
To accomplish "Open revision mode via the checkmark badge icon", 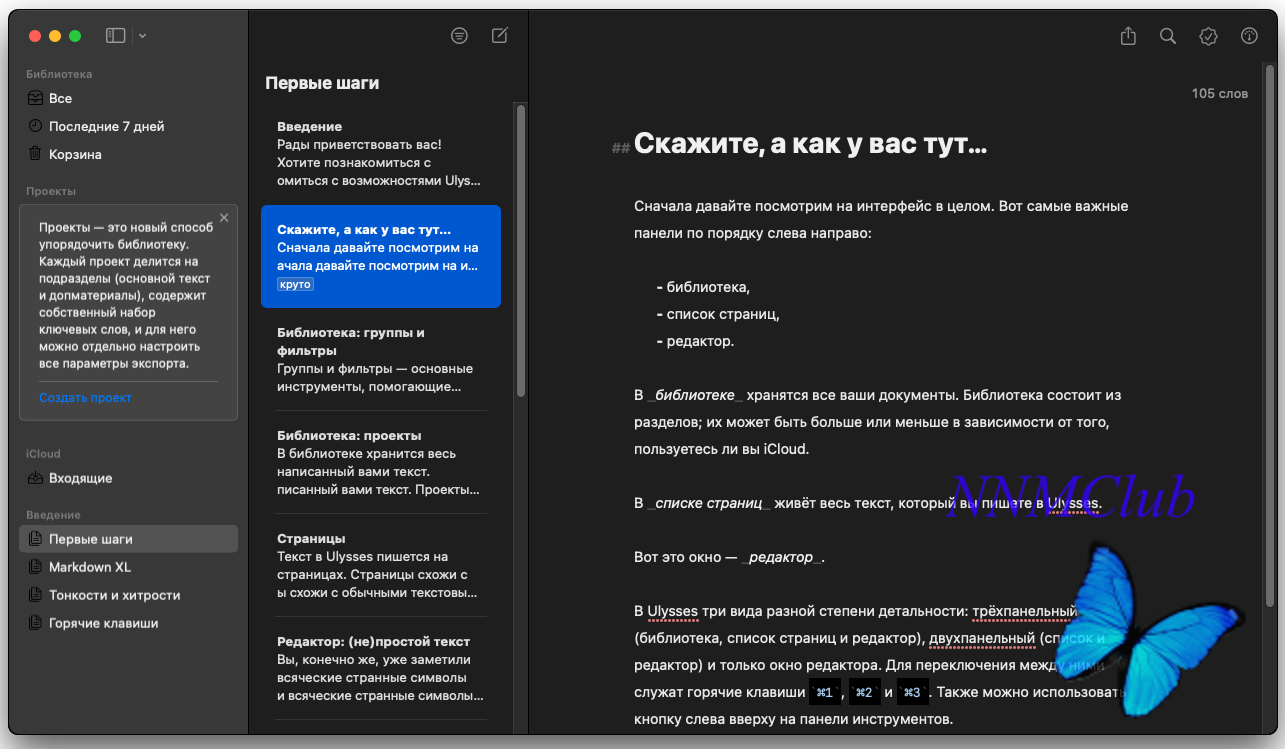I will tap(1208, 36).
